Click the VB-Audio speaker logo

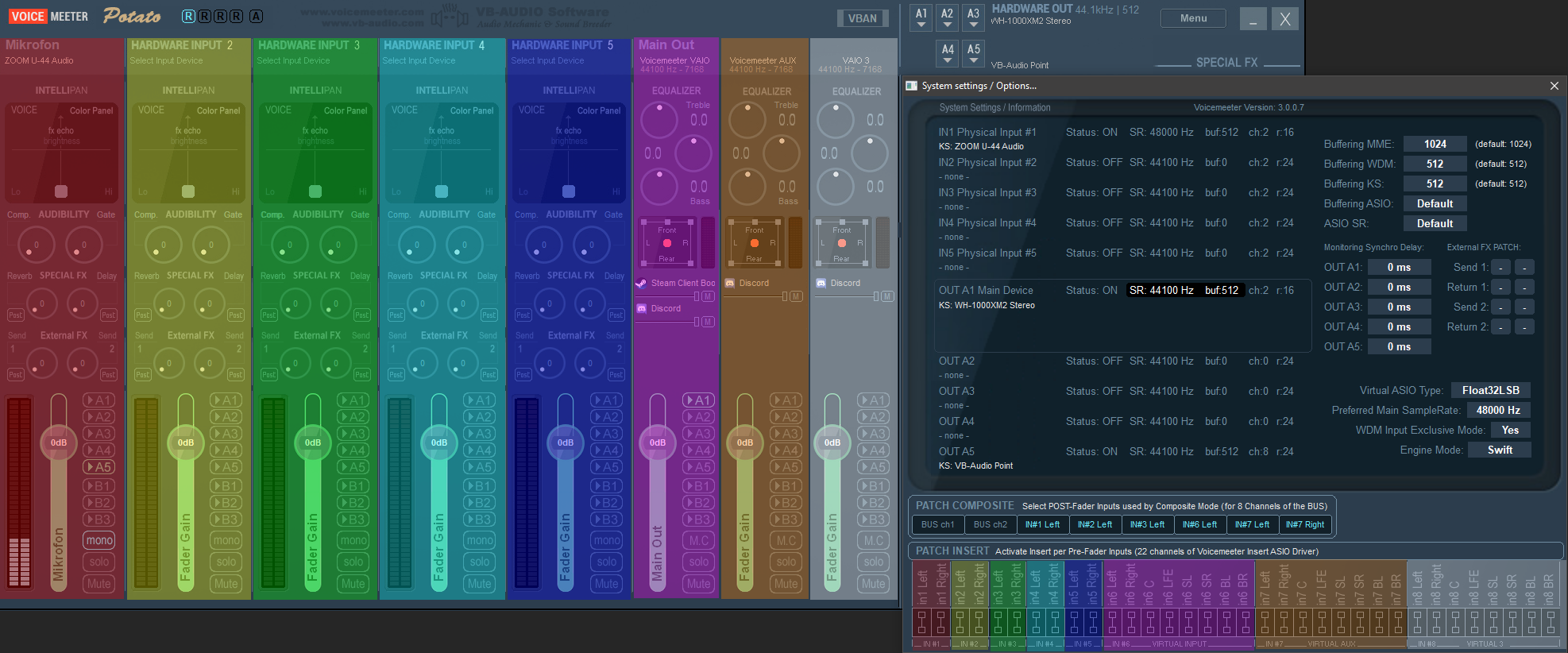point(449,16)
